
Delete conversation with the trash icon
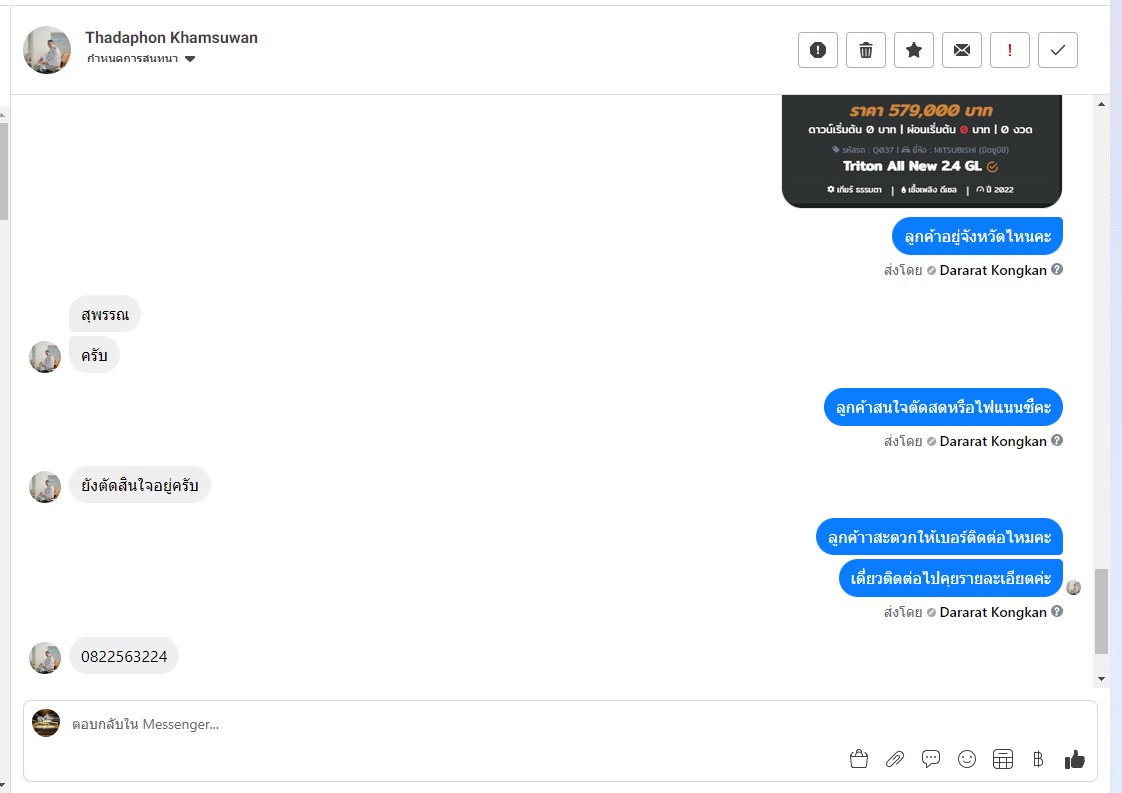tap(865, 50)
